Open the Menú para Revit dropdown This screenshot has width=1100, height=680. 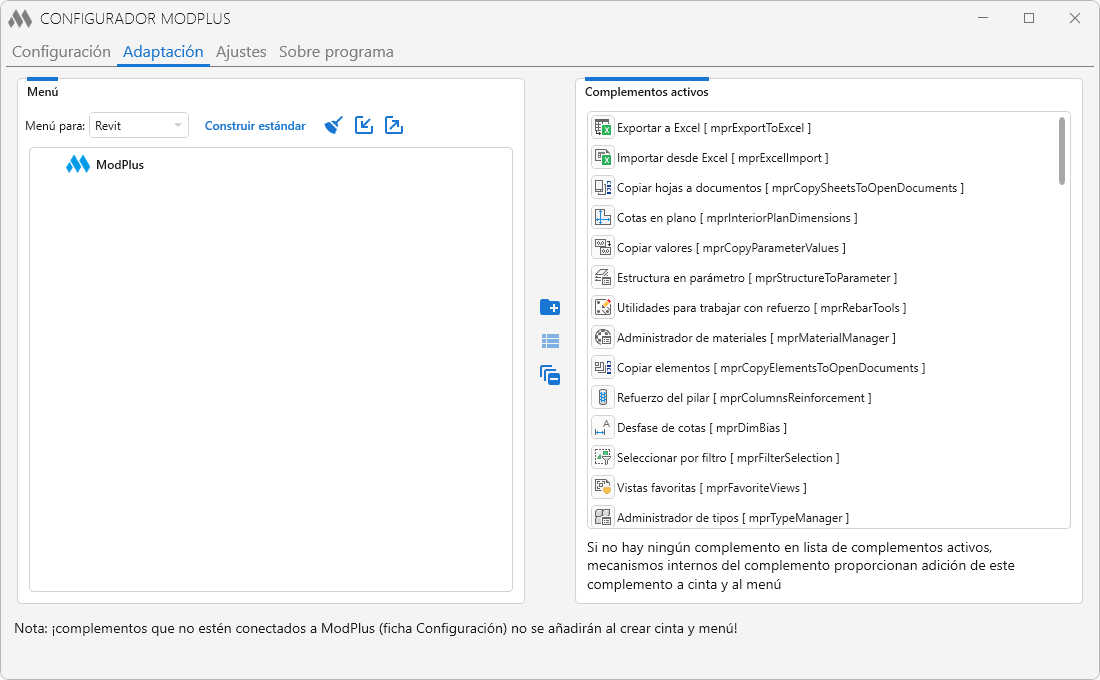(139, 126)
